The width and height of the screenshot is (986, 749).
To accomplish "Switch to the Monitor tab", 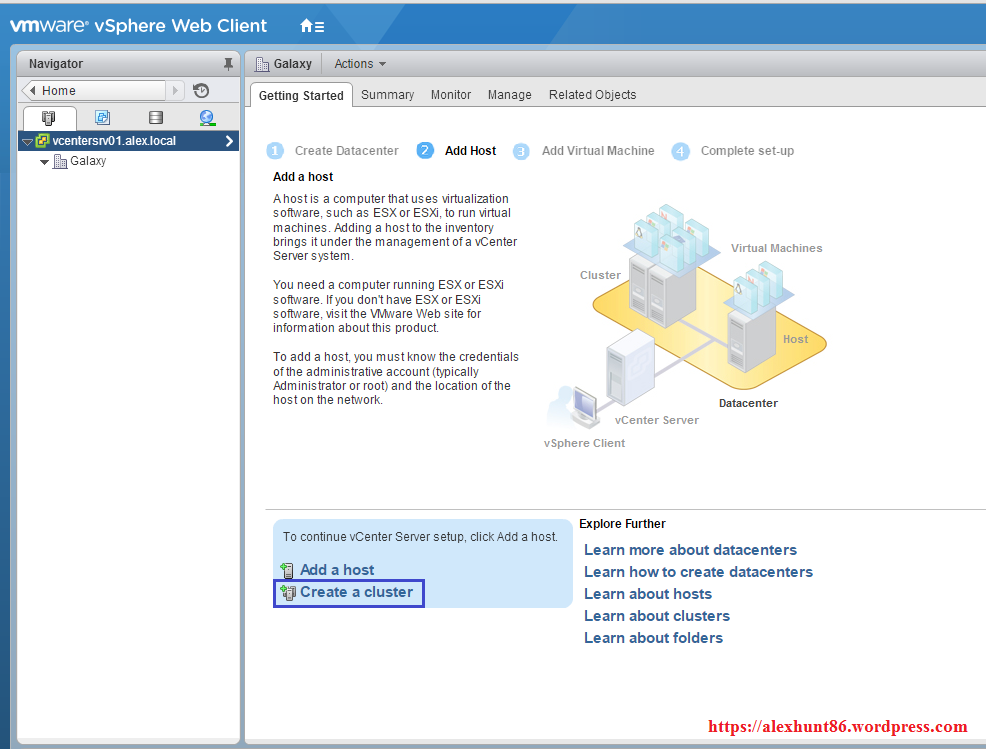I will (x=451, y=95).
